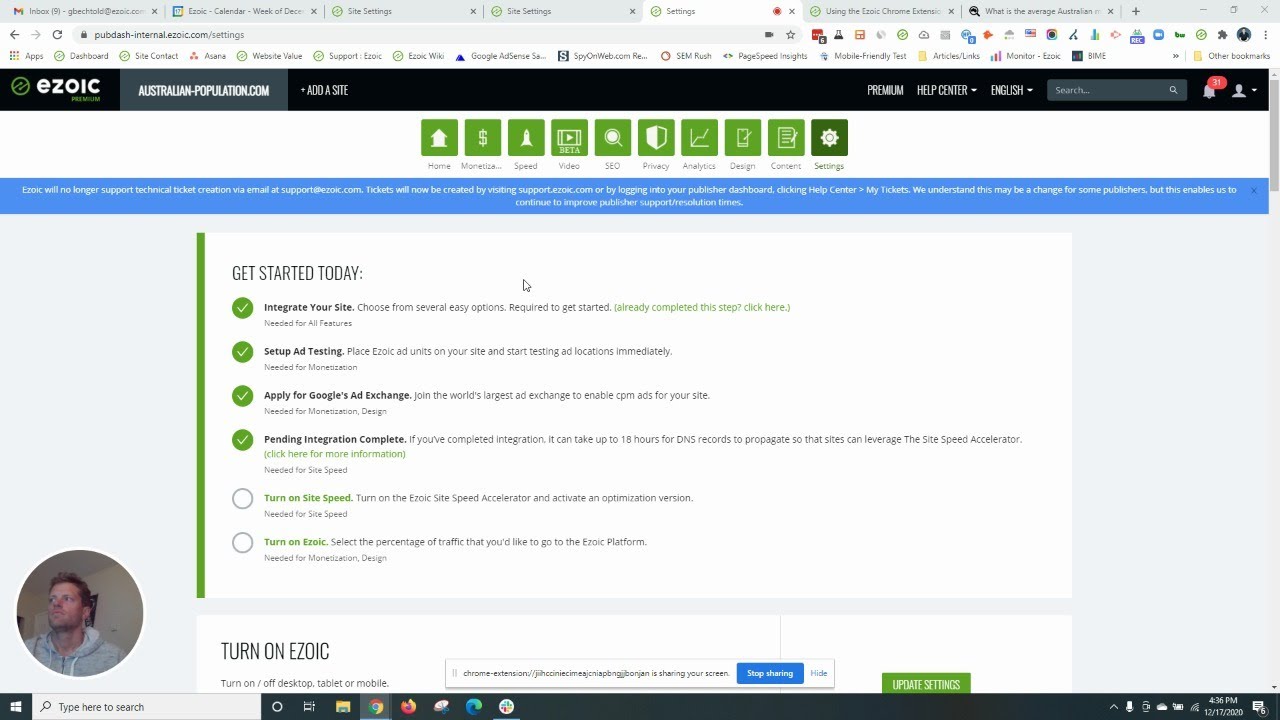Open File Explorer from the taskbar
Image resolution: width=1280 pixels, height=720 pixels.
pos(343,707)
